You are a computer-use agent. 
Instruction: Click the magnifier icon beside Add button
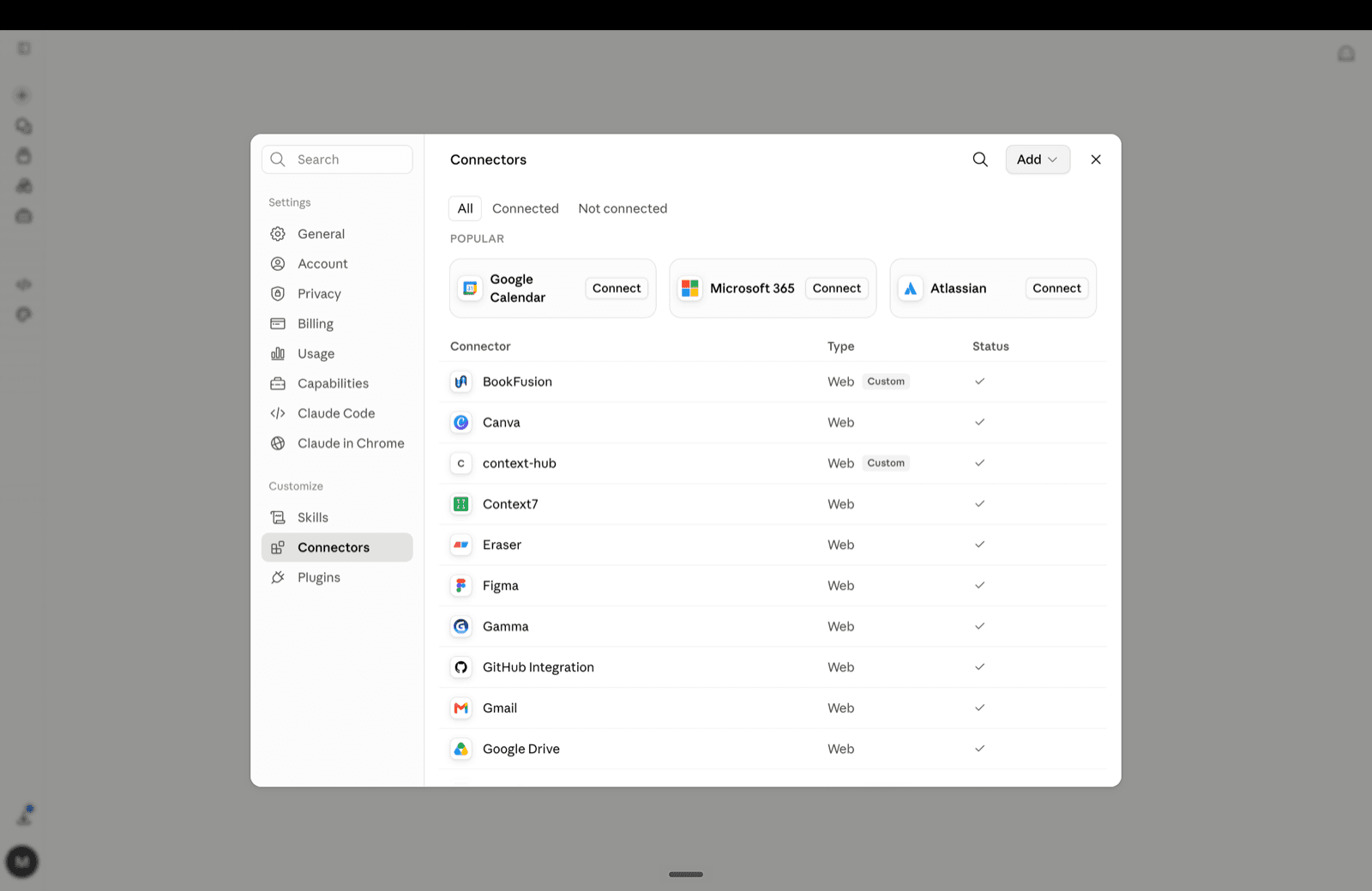[980, 160]
